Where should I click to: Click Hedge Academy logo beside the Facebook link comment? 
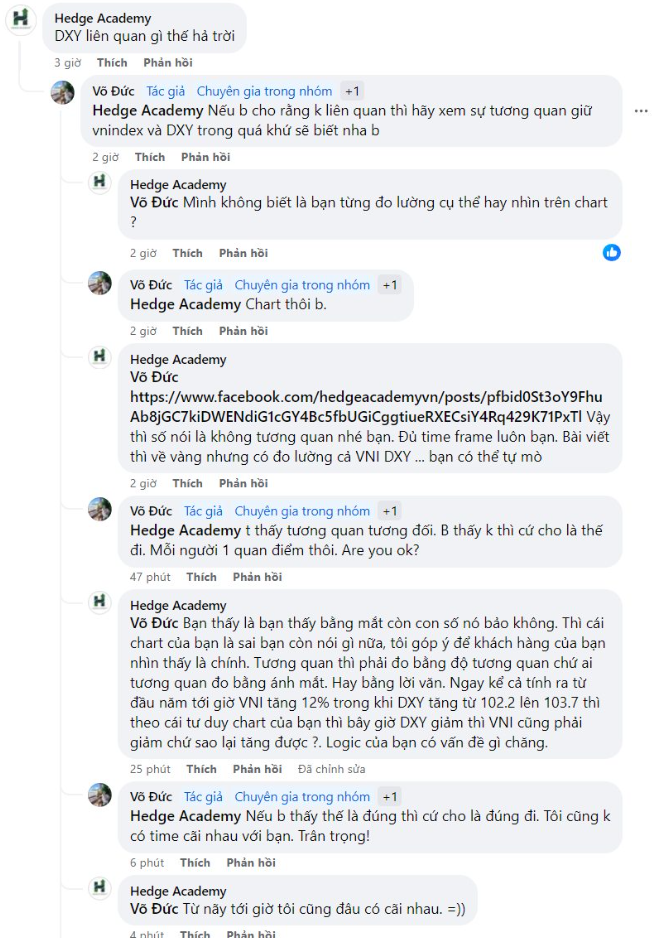(100, 357)
